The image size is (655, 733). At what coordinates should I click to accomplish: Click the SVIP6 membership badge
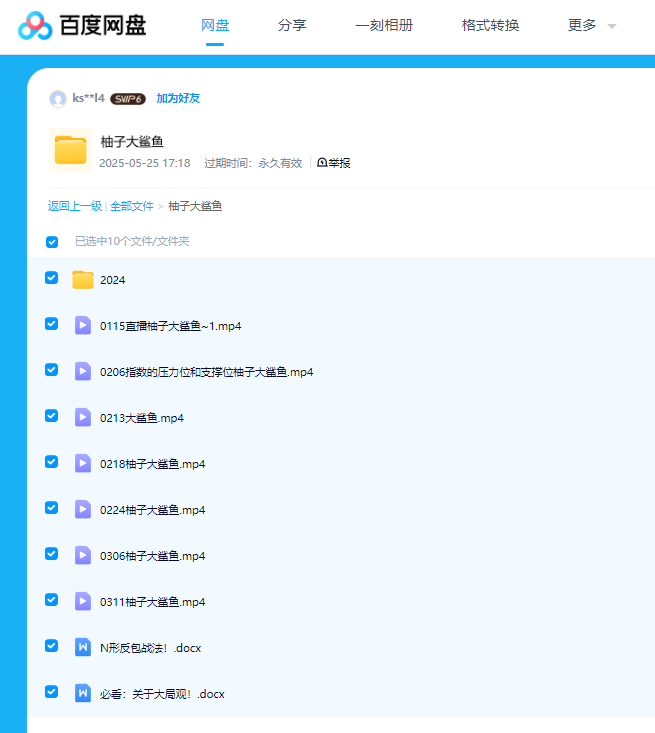click(x=128, y=99)
